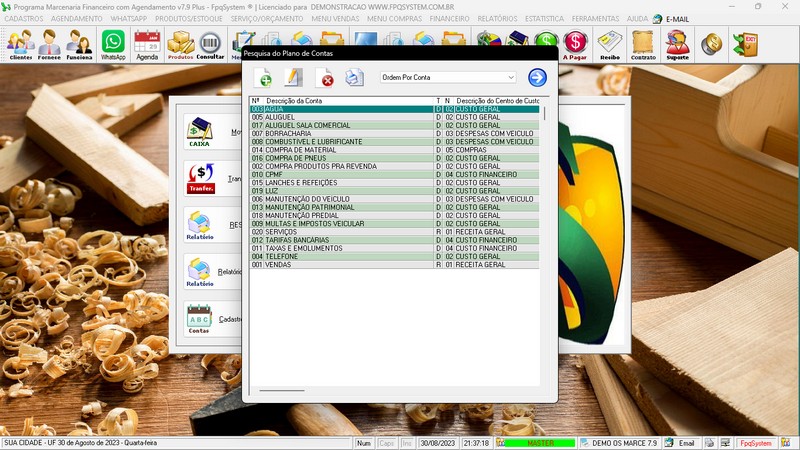Select the COMPRA DE PNEUS row
Screen dimensions: 800x450
tap(394, 158)
